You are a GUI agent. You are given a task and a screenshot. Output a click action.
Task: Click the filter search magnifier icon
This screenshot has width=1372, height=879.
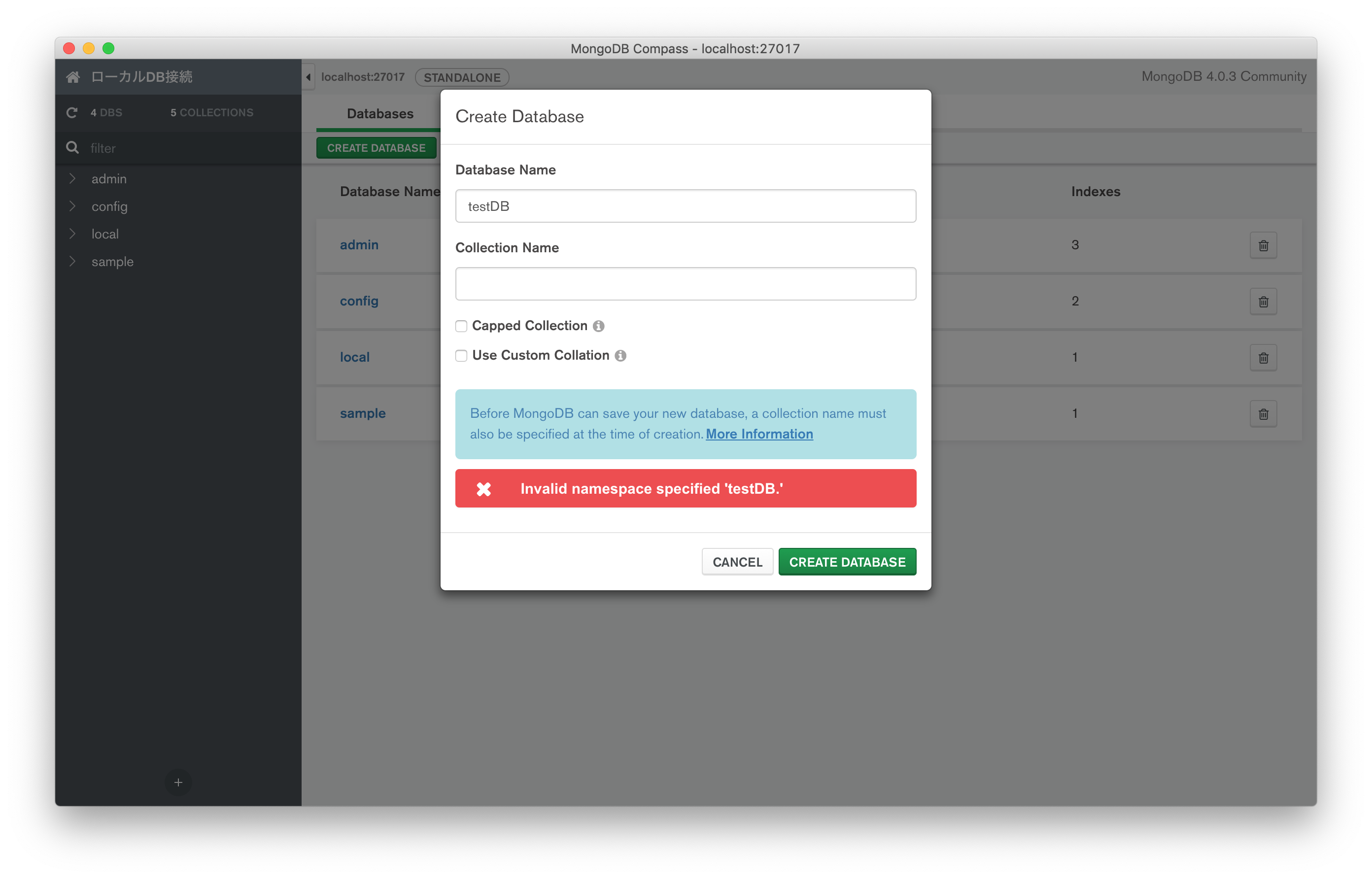pyautogui.click(x=72, y=147)
